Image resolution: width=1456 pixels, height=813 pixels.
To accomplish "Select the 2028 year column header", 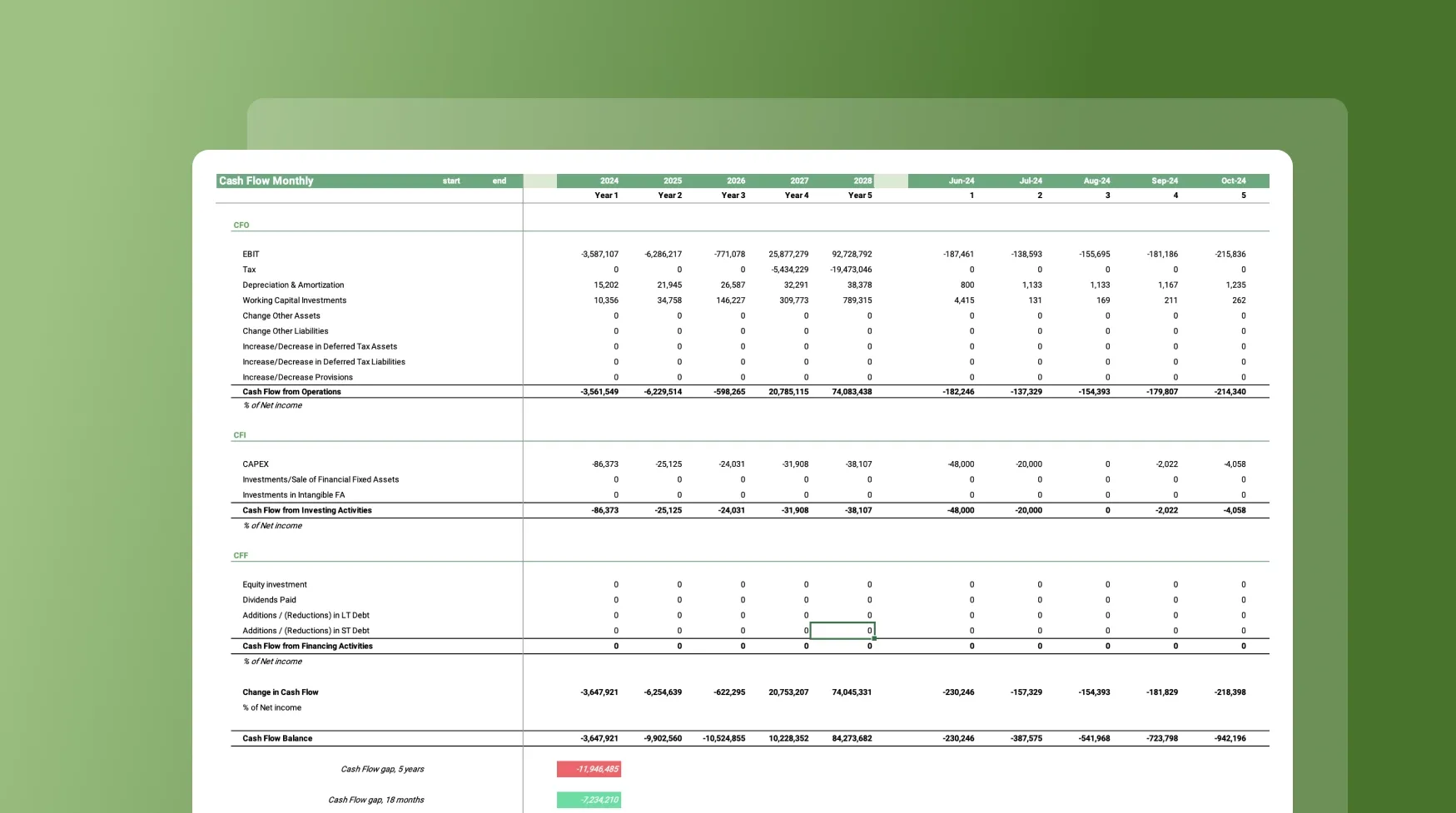I will 862,181.
